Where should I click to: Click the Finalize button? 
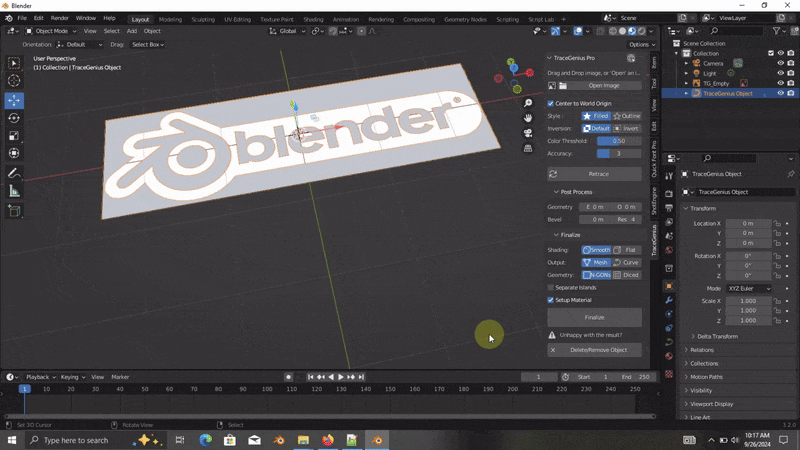[594, 317]
